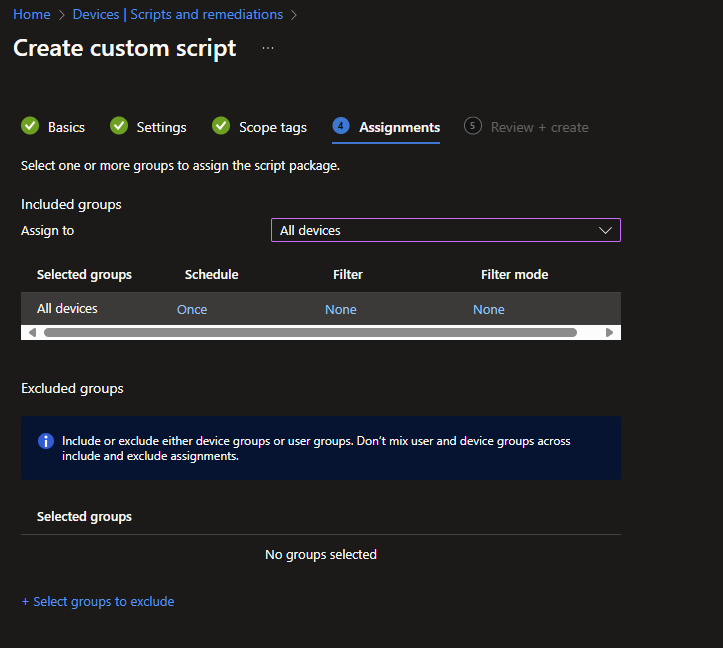The width and height of the screenshot is (723, 648).
Task: Open the Review + create step
Action: [539, 127]
